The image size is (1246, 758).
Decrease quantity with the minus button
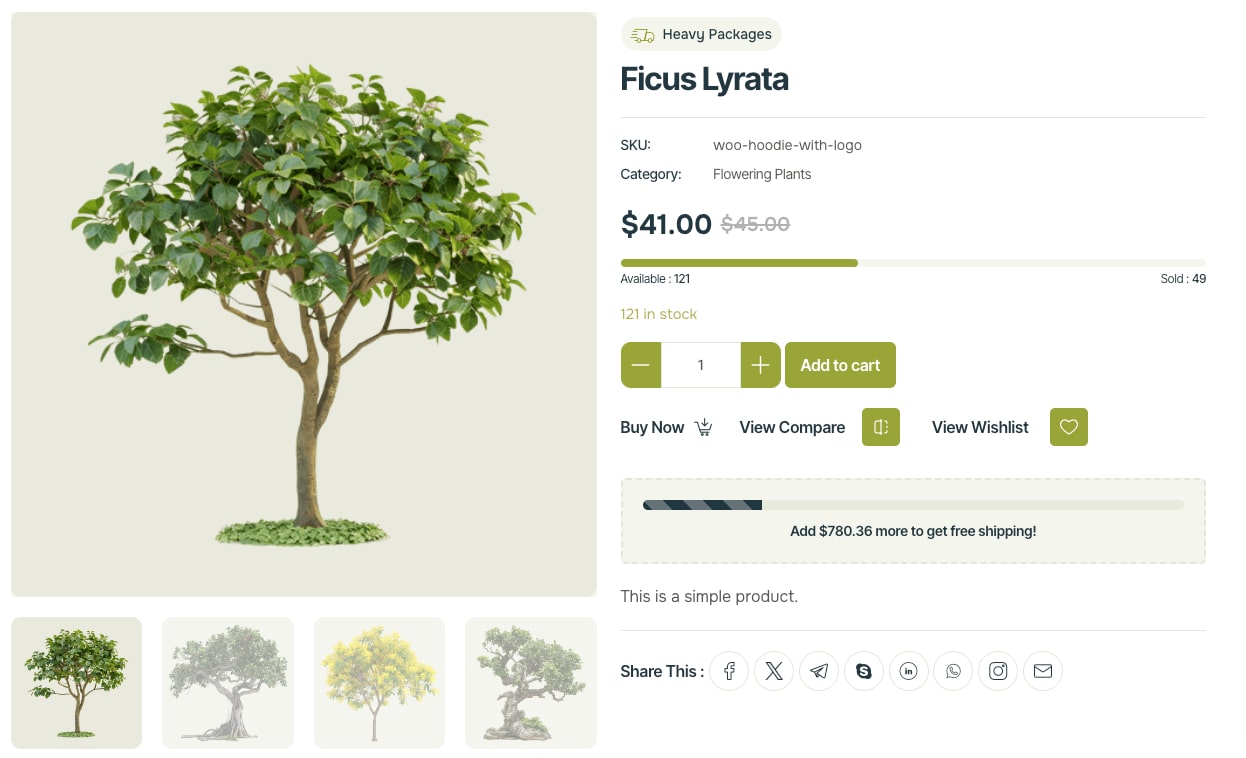tap(641, 365)
